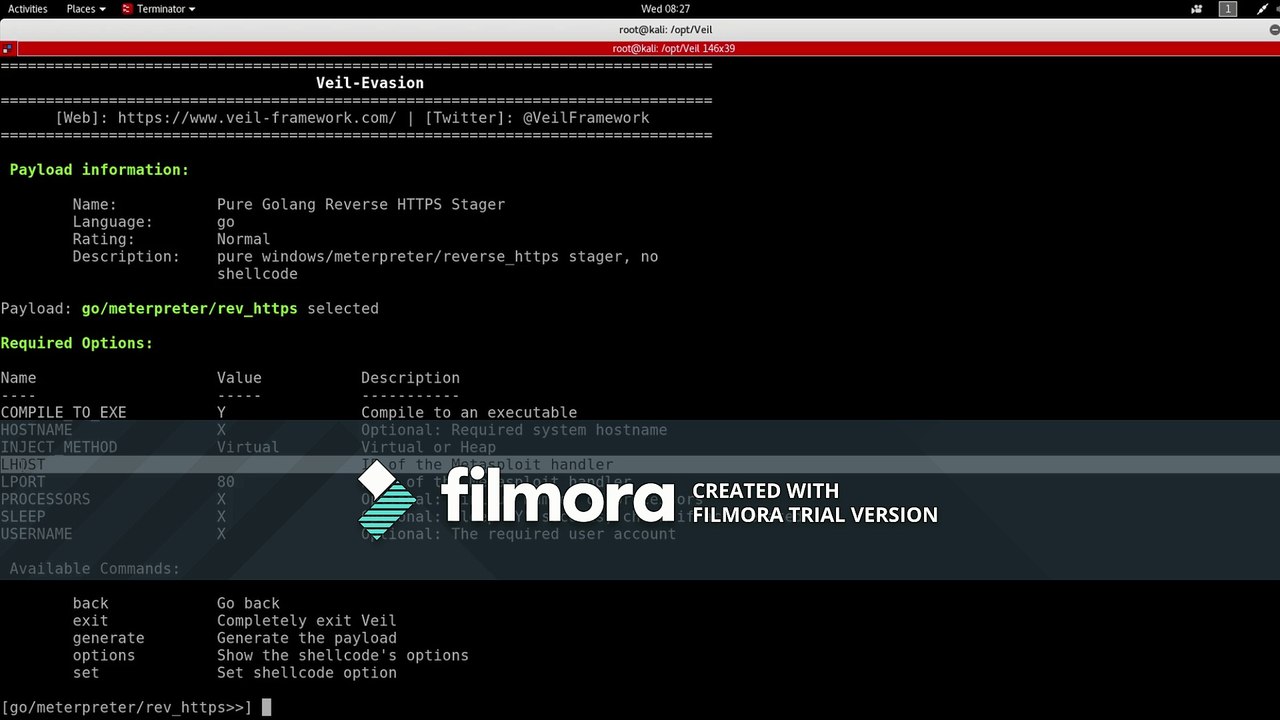Click the 'Name' column header
Screen dimensions: 1280x720
point(18,378)
